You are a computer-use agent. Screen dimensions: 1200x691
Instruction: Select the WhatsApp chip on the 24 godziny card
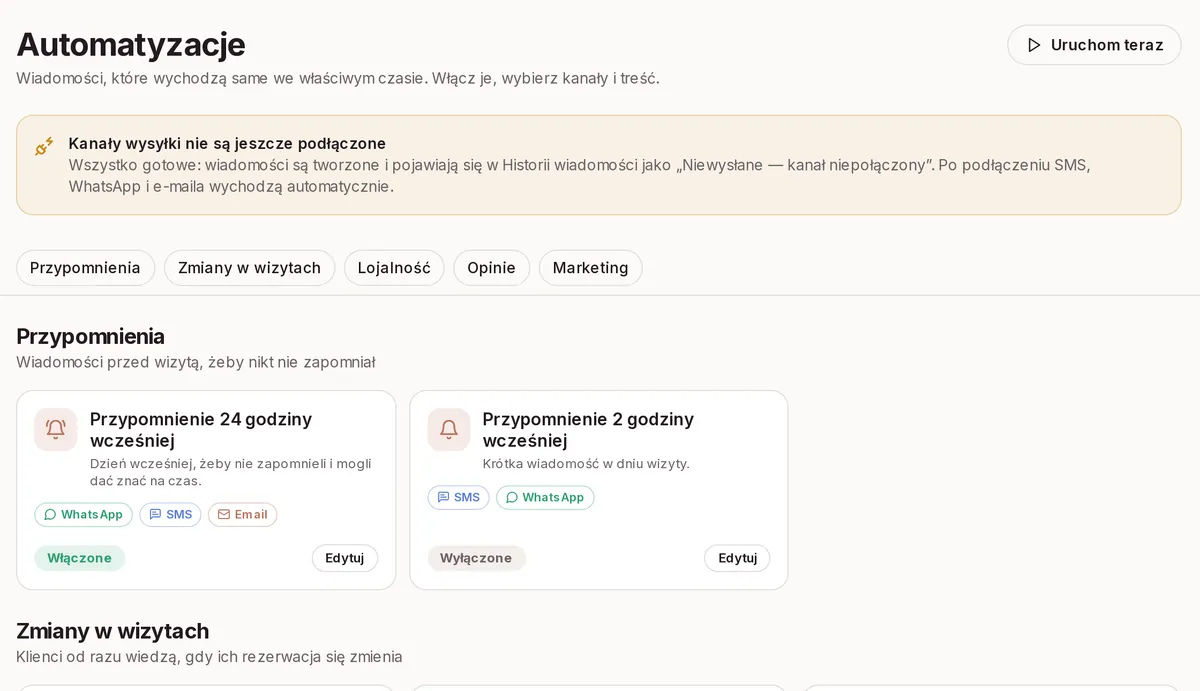point(84,514)
